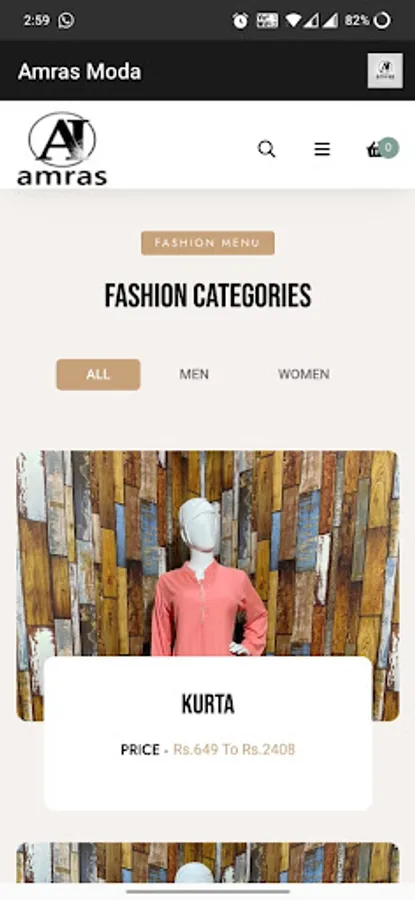Image resolution: width=415 pixels, height=900 pixels.
Task: Open the KURTA product title
Action: [208, 704]
